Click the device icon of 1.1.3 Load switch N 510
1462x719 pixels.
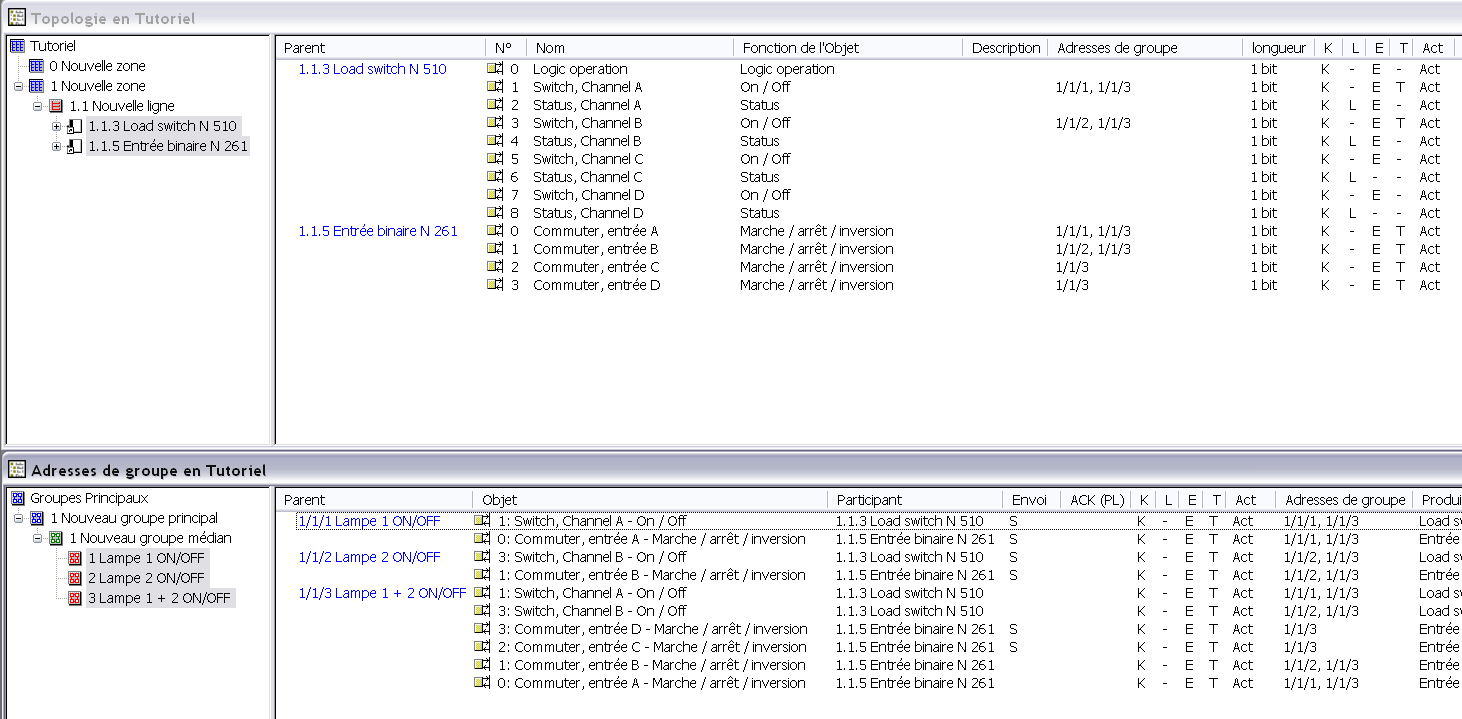click(75, 126)
